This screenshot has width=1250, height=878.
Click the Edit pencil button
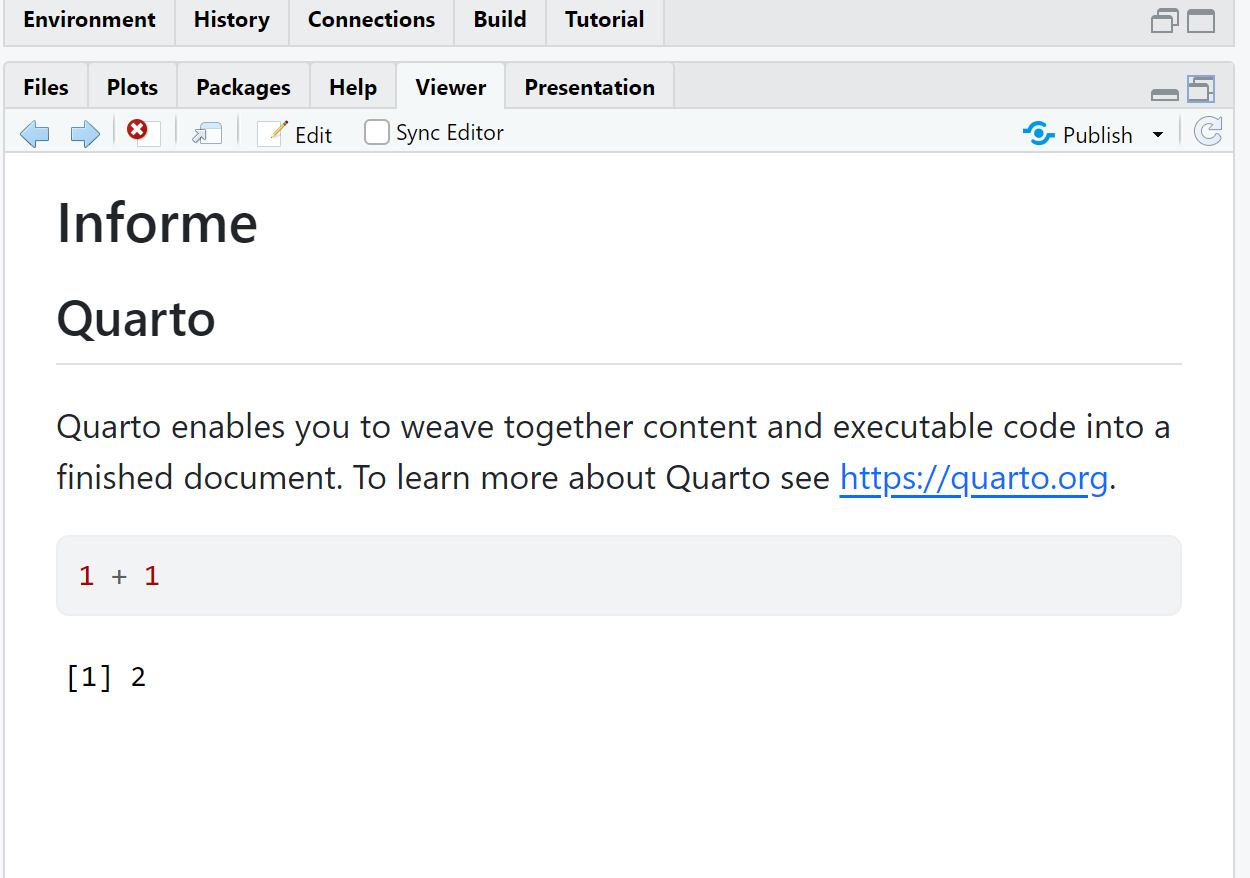[x=295, y=134]
